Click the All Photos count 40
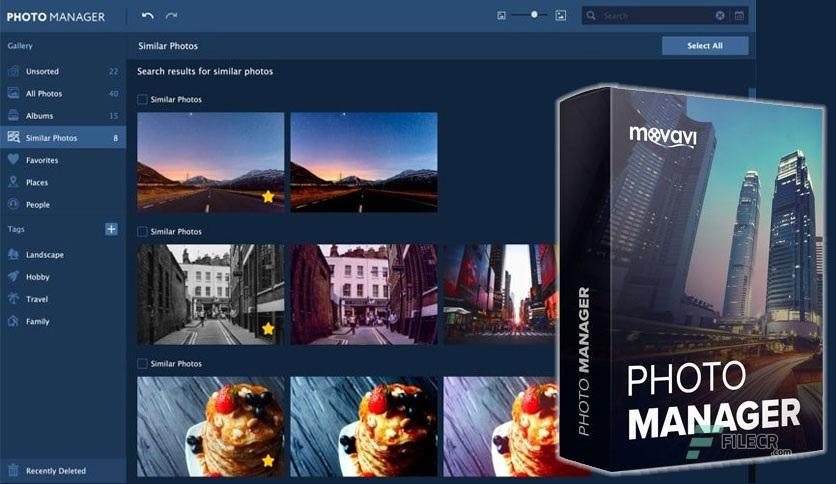The height and width of the screenshot is (484, 836). click(113, 93)
